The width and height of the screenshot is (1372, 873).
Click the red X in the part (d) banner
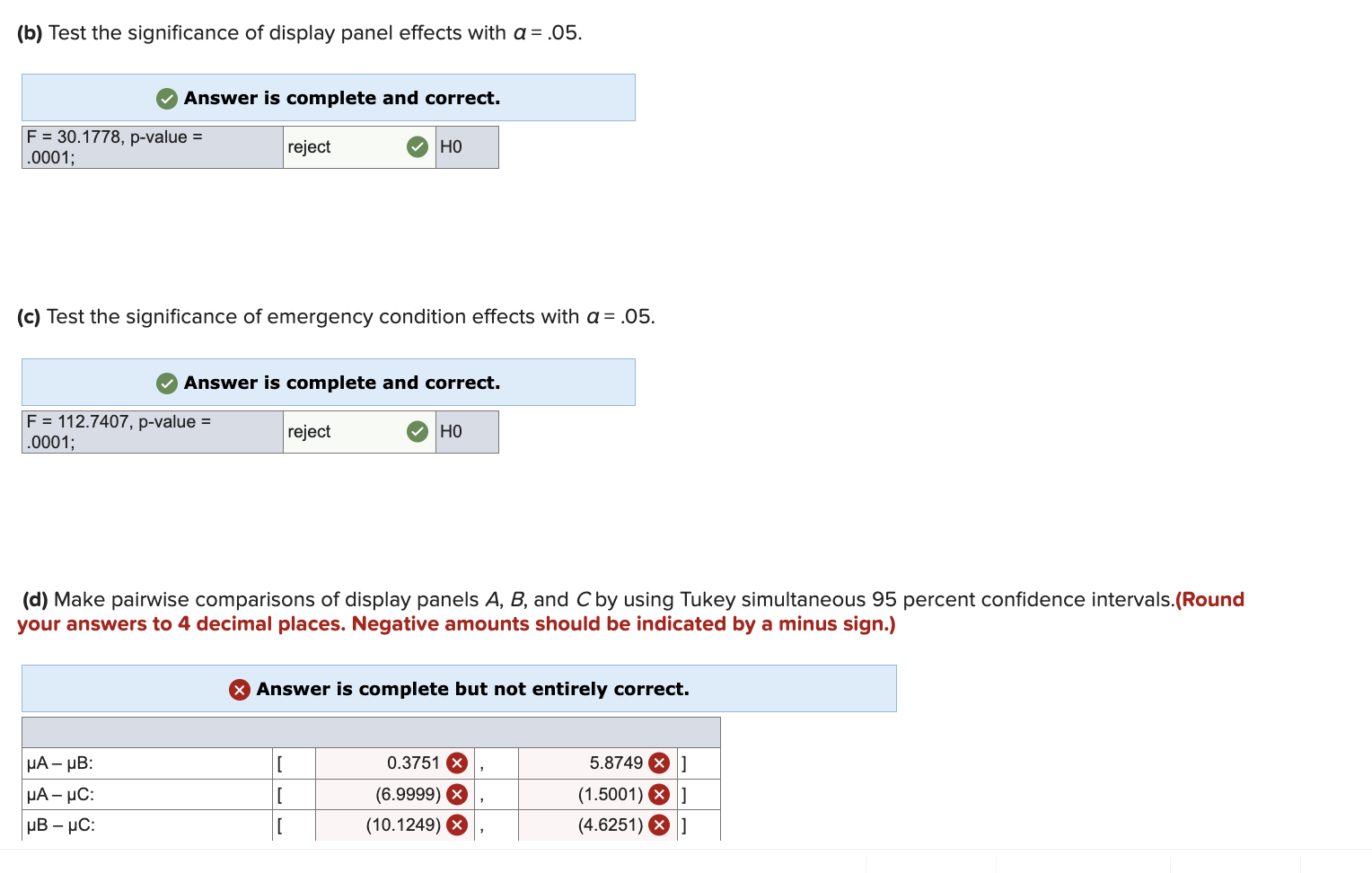239,689
